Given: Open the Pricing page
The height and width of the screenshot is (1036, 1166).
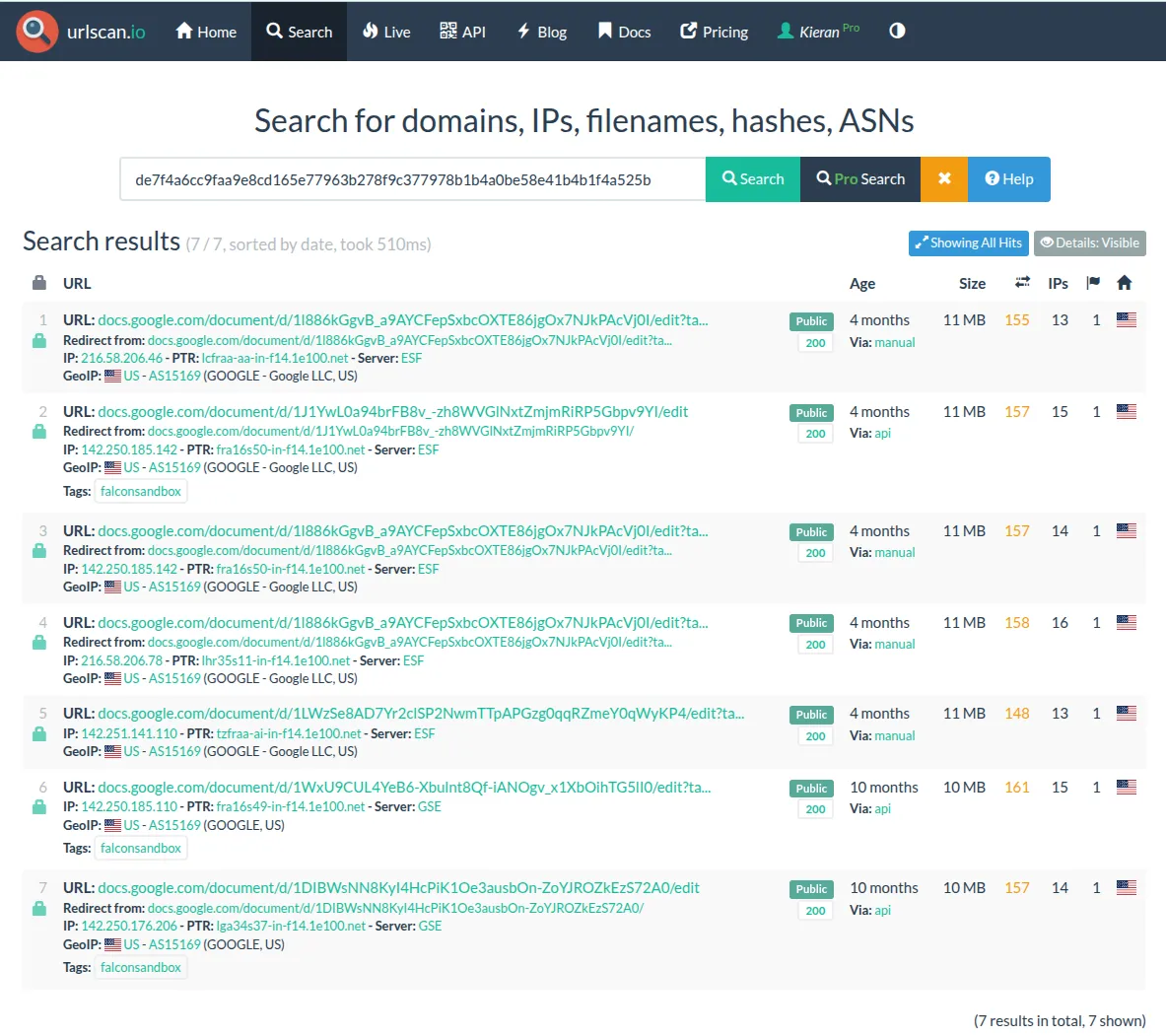Looking at the screenshot, I should pyautogui.click(x=714, y=32).
